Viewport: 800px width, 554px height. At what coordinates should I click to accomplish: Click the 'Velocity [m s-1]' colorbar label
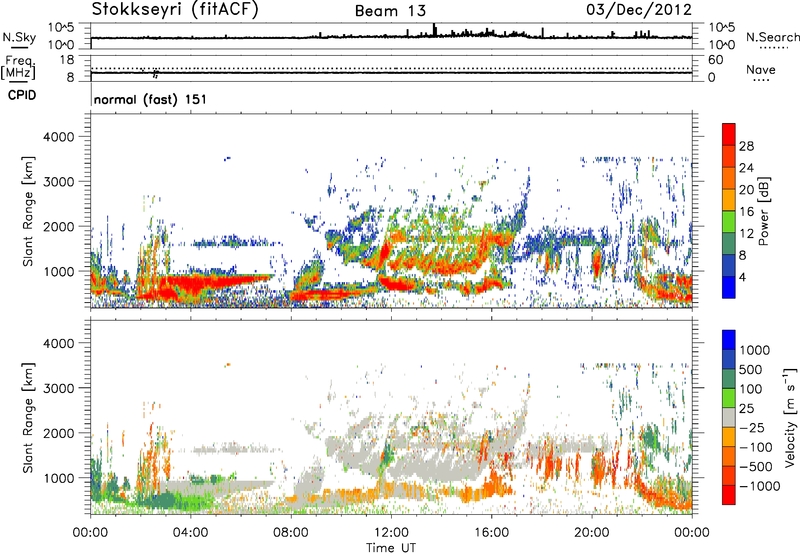click(790, 417)
